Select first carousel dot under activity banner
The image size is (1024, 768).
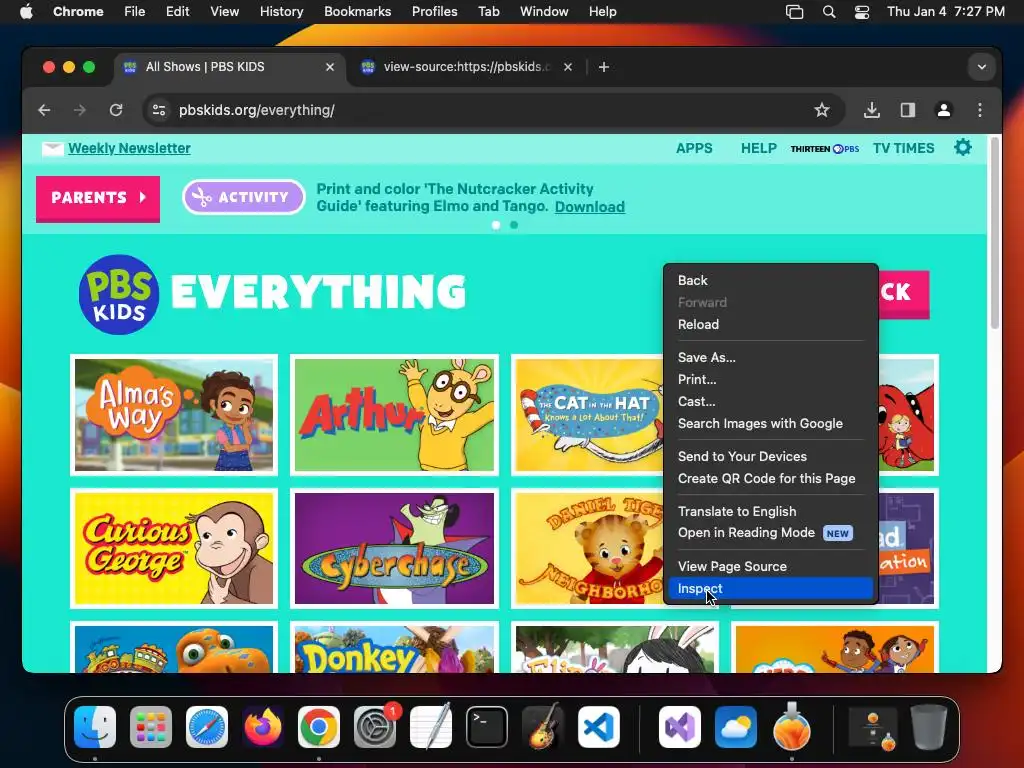click(496, 225)
